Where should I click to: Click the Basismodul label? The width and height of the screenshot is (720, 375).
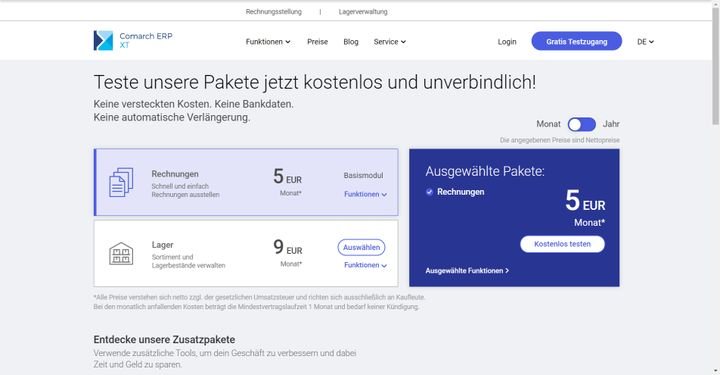pyautogui.click(x=363, y=175)
